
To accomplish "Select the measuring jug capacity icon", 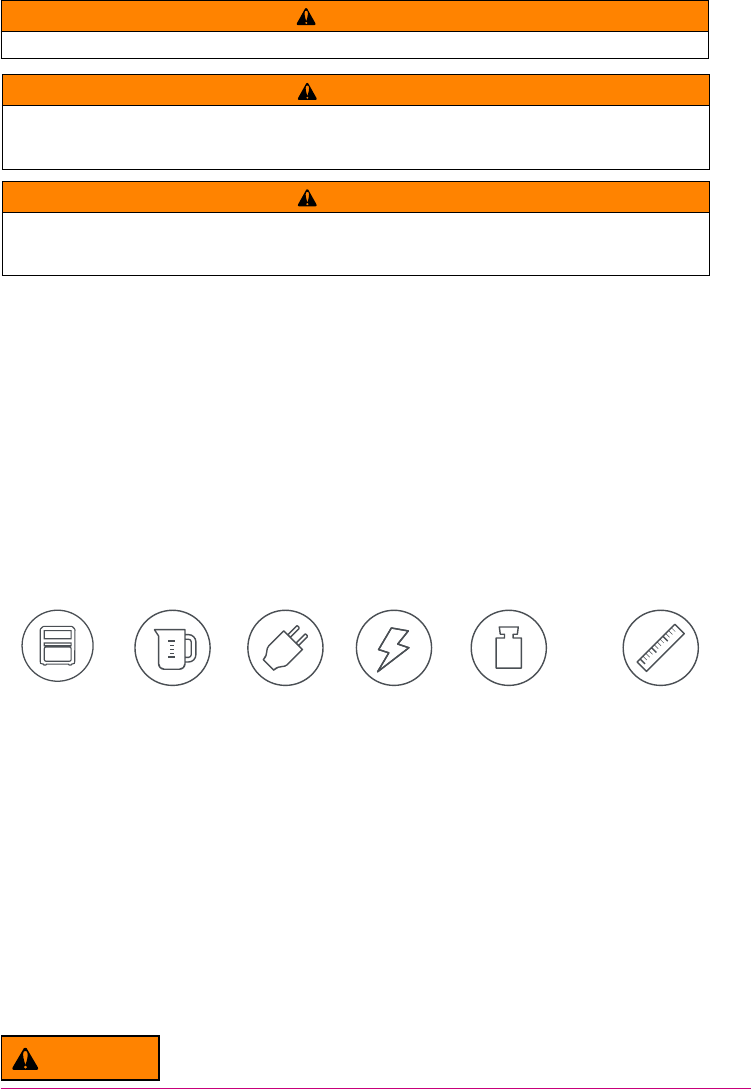I will coord(172,648).
